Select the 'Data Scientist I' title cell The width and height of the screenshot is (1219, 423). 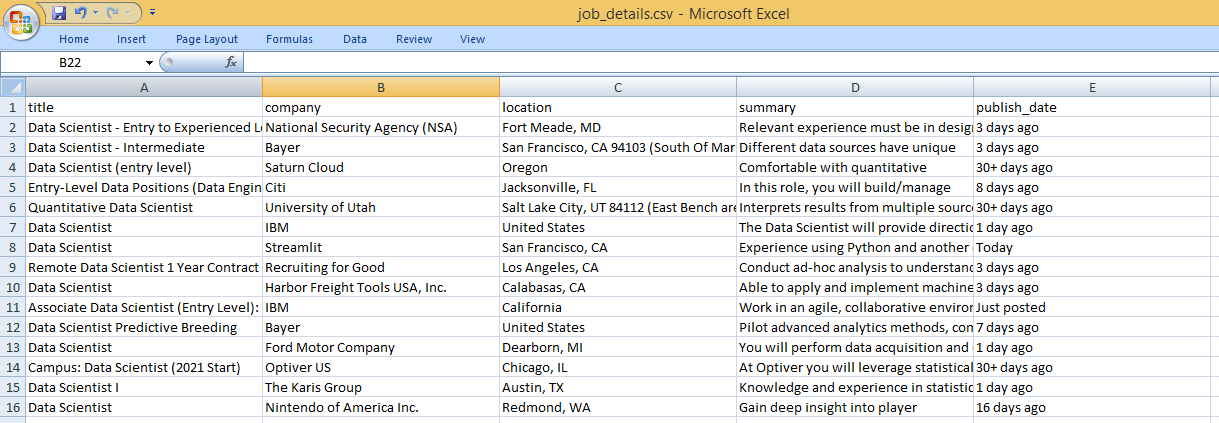tap(143, 387)
